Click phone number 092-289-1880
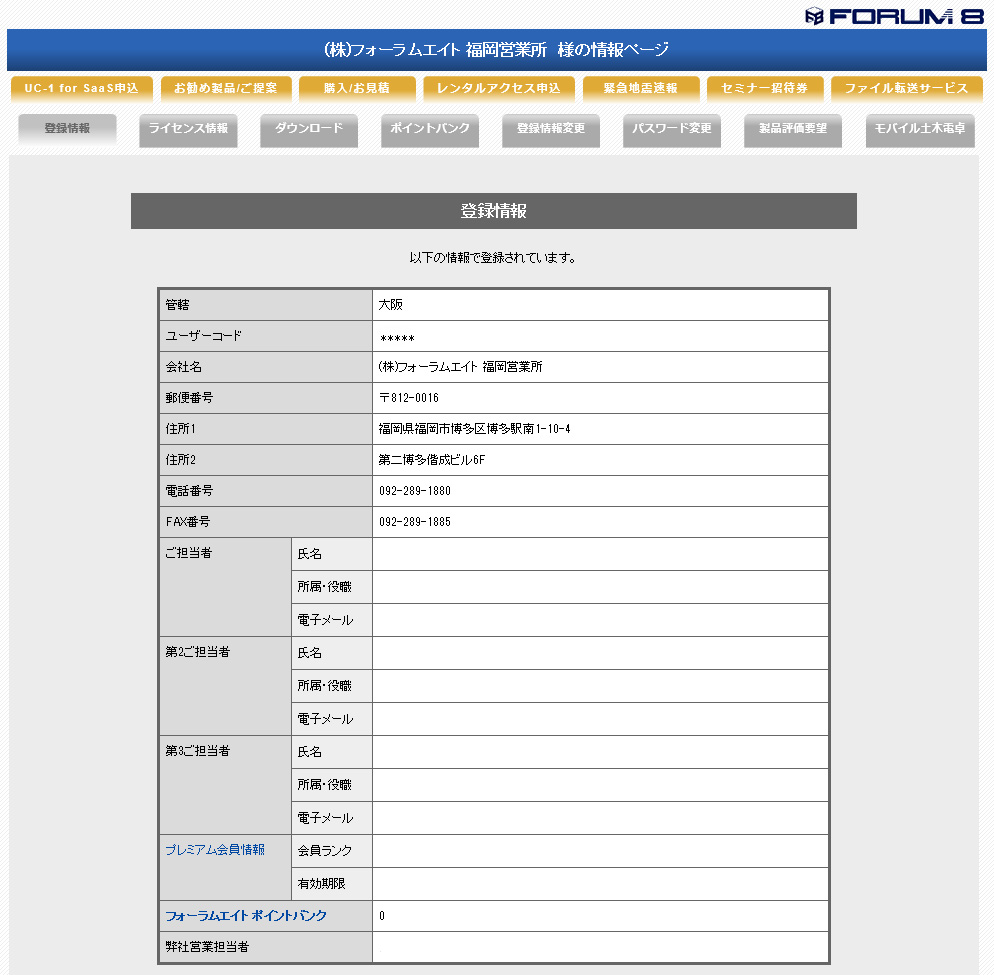The height and width of the screenshot is (975, 994). click(x=415, y=491)
